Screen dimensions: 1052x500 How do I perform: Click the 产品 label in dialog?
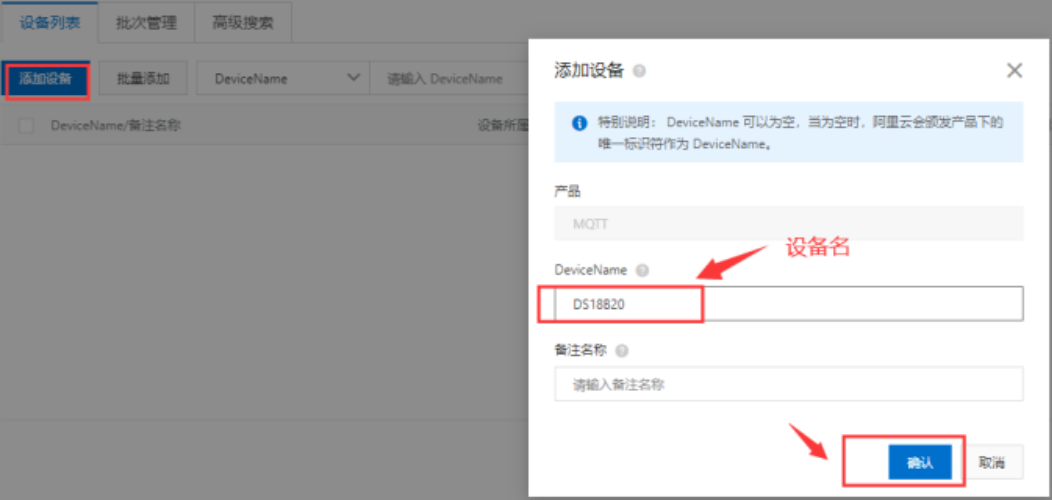[x=568, y=191]
